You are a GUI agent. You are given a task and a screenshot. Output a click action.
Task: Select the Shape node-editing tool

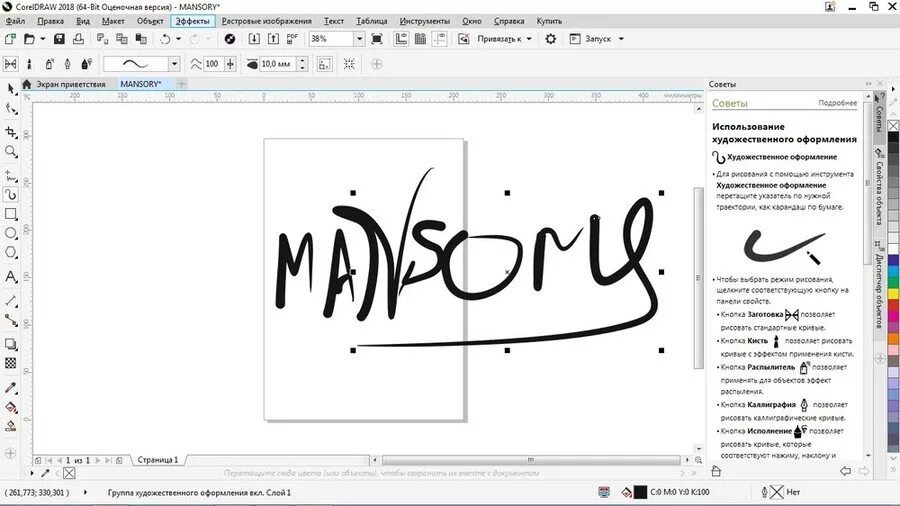10,108
